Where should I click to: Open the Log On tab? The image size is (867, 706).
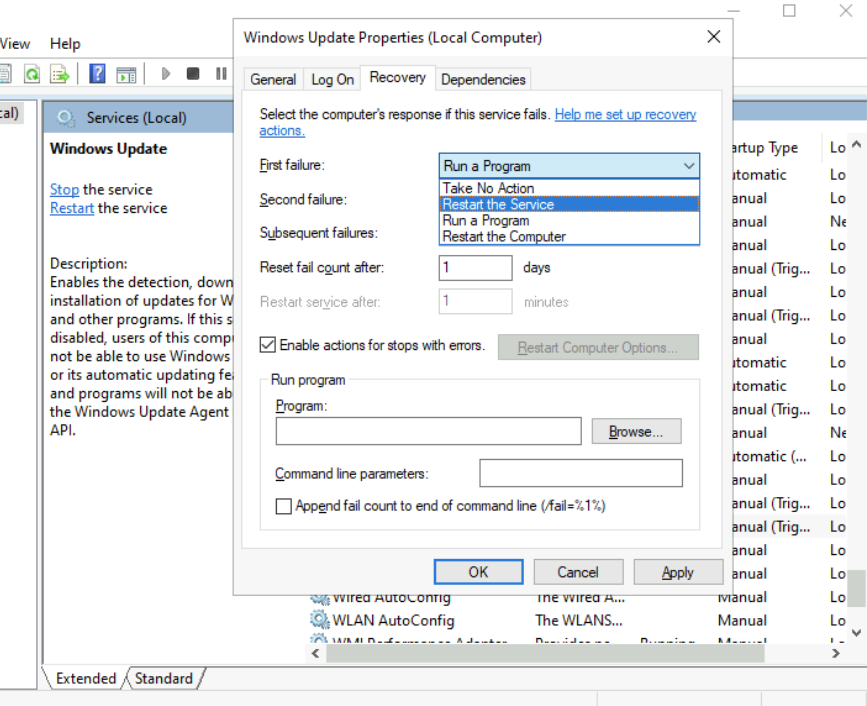tap(332, 79)
